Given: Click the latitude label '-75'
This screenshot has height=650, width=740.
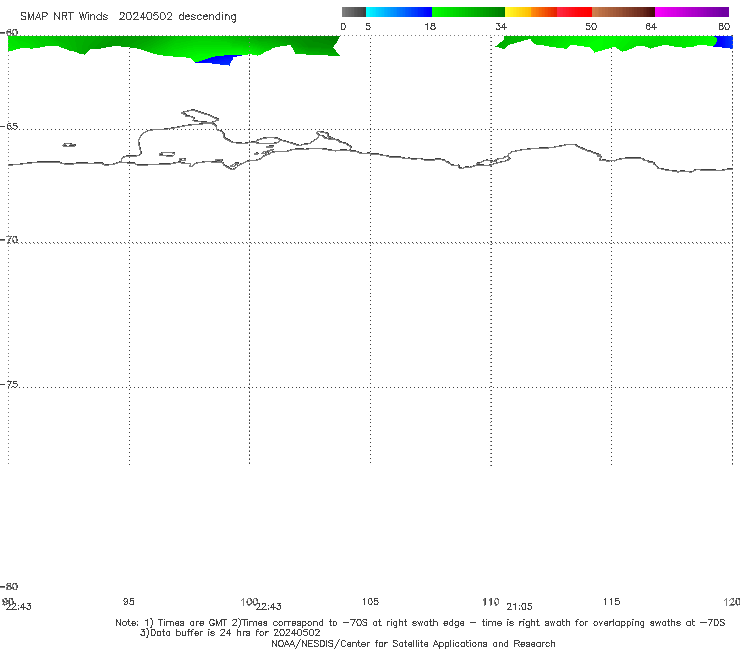Looking at the screenshot, I should pos(9,384).
